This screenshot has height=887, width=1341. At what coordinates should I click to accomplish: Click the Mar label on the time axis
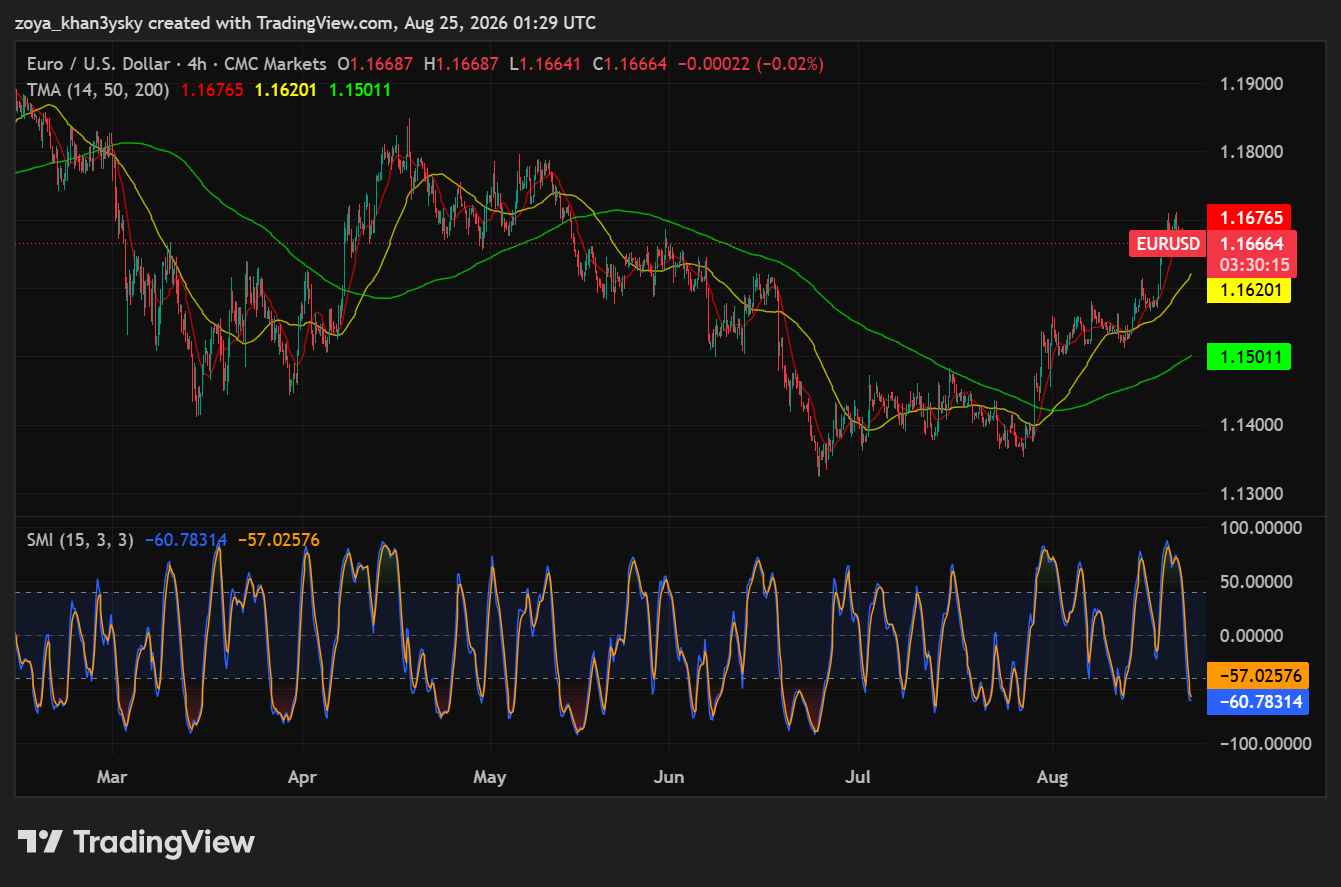click(112, 777)
